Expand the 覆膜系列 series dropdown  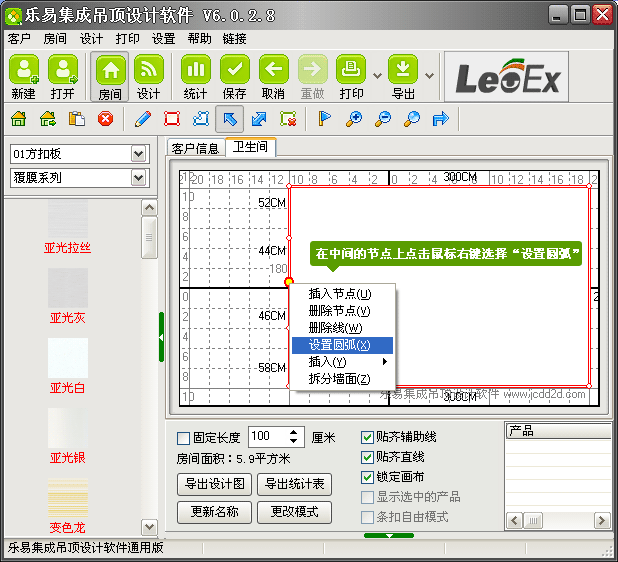coord(139,178)
